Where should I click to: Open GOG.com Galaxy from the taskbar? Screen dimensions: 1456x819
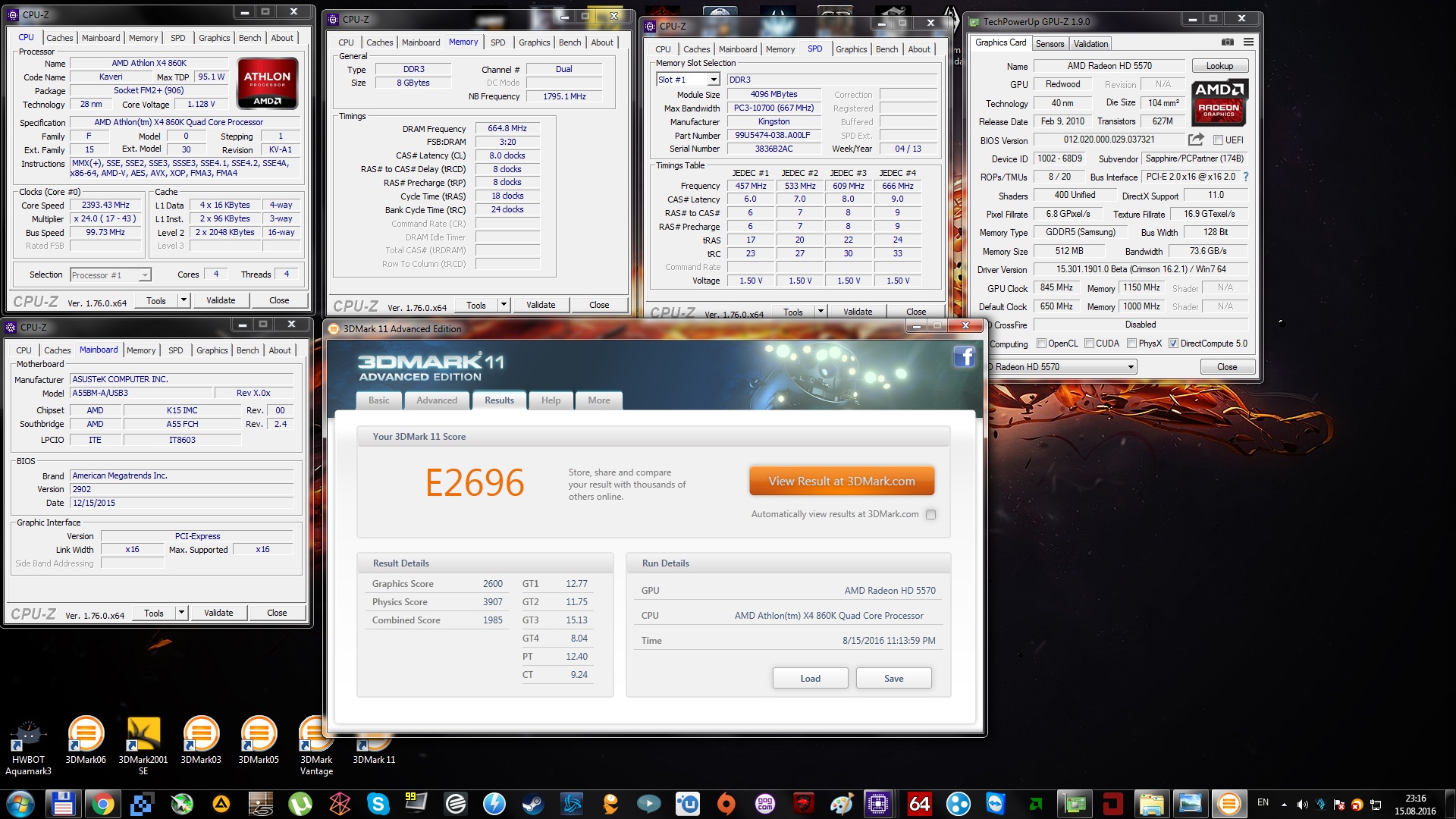(x=764, y=804)
